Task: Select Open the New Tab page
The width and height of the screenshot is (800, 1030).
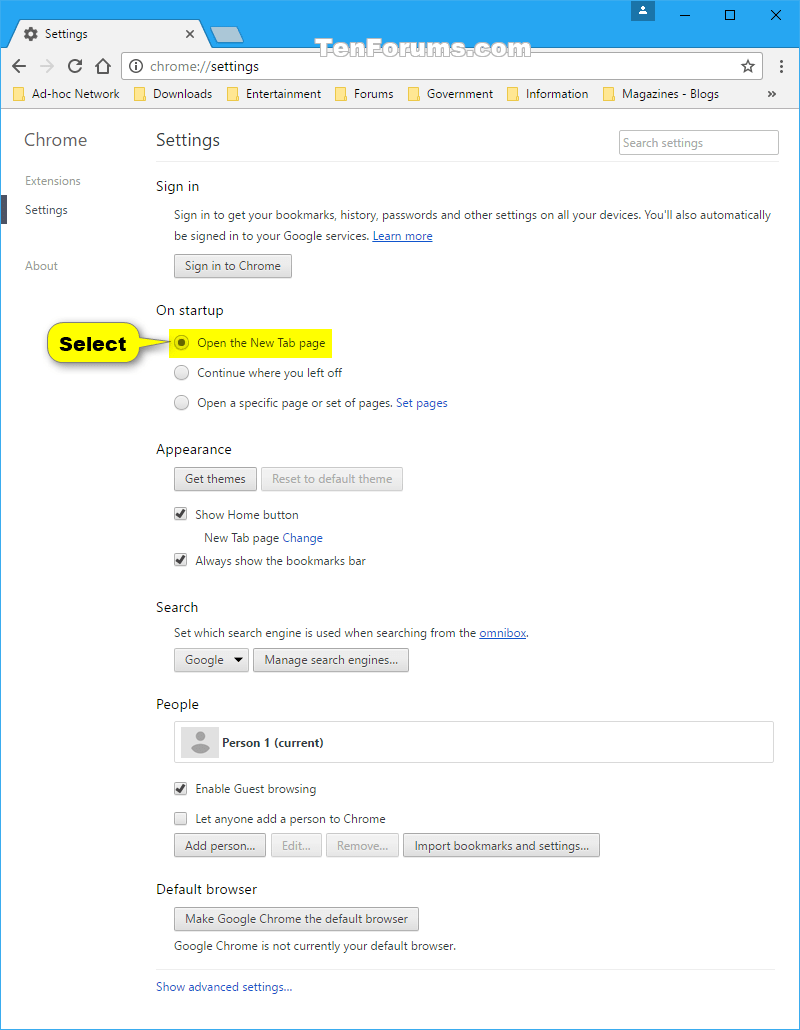Action: pyautogui.click(x=181, y=343)
